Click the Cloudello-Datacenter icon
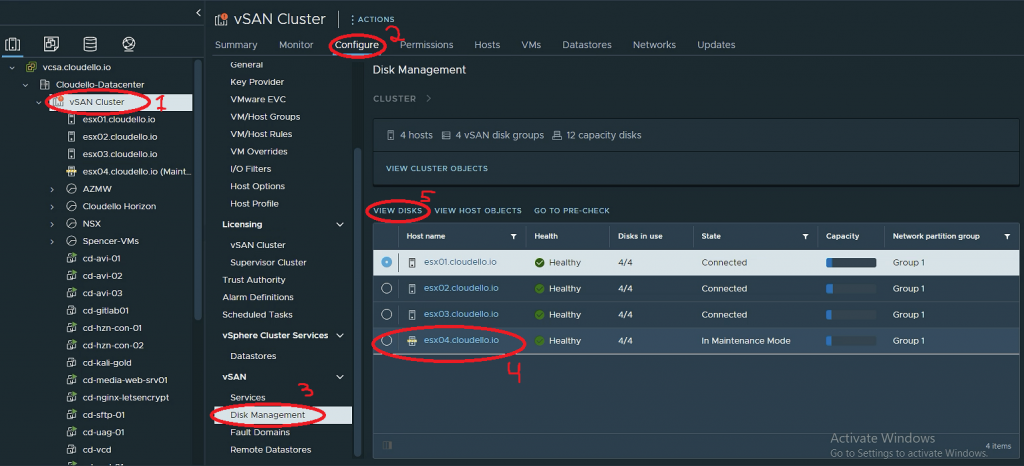The image size is (1024, 466). pyautogui.click(x=44, y=85)
